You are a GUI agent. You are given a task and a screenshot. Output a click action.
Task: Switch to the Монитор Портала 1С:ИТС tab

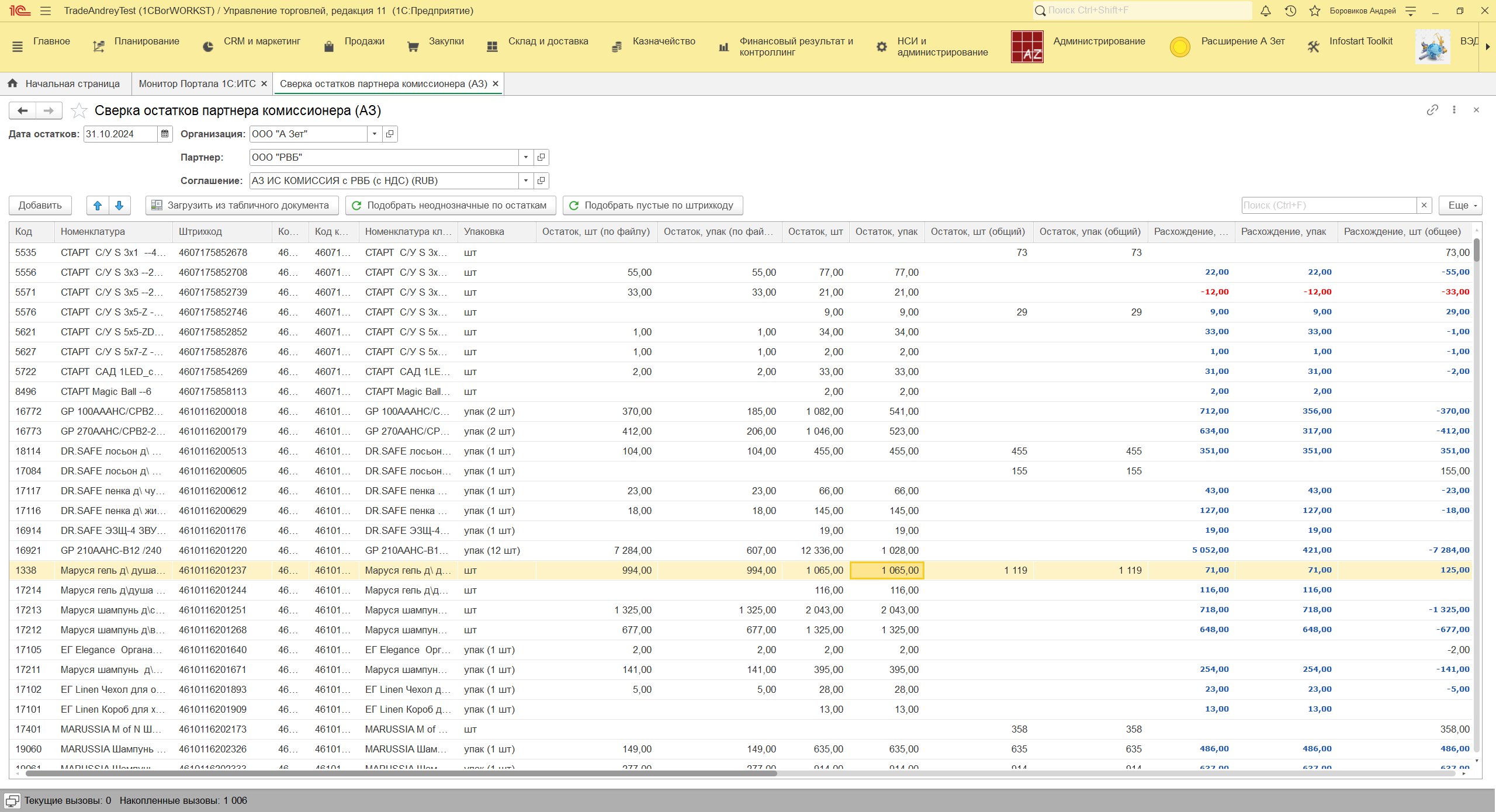click(197, 84)
